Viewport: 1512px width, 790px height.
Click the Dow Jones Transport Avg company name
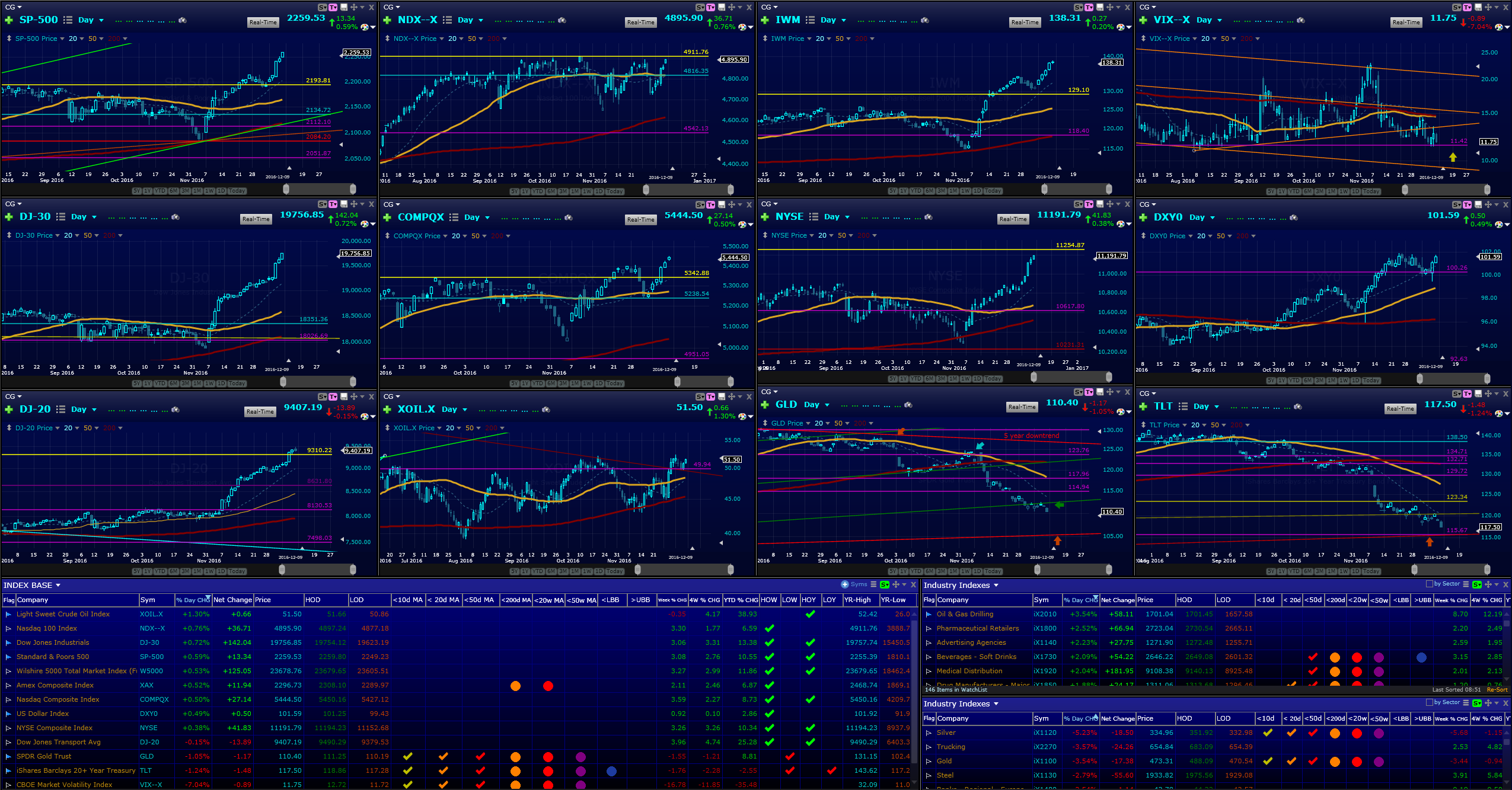59,742
